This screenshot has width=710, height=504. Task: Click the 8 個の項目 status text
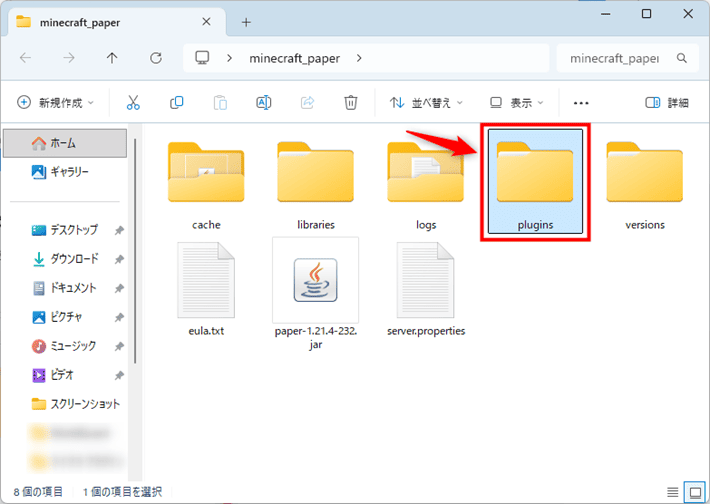click(38, 492)
